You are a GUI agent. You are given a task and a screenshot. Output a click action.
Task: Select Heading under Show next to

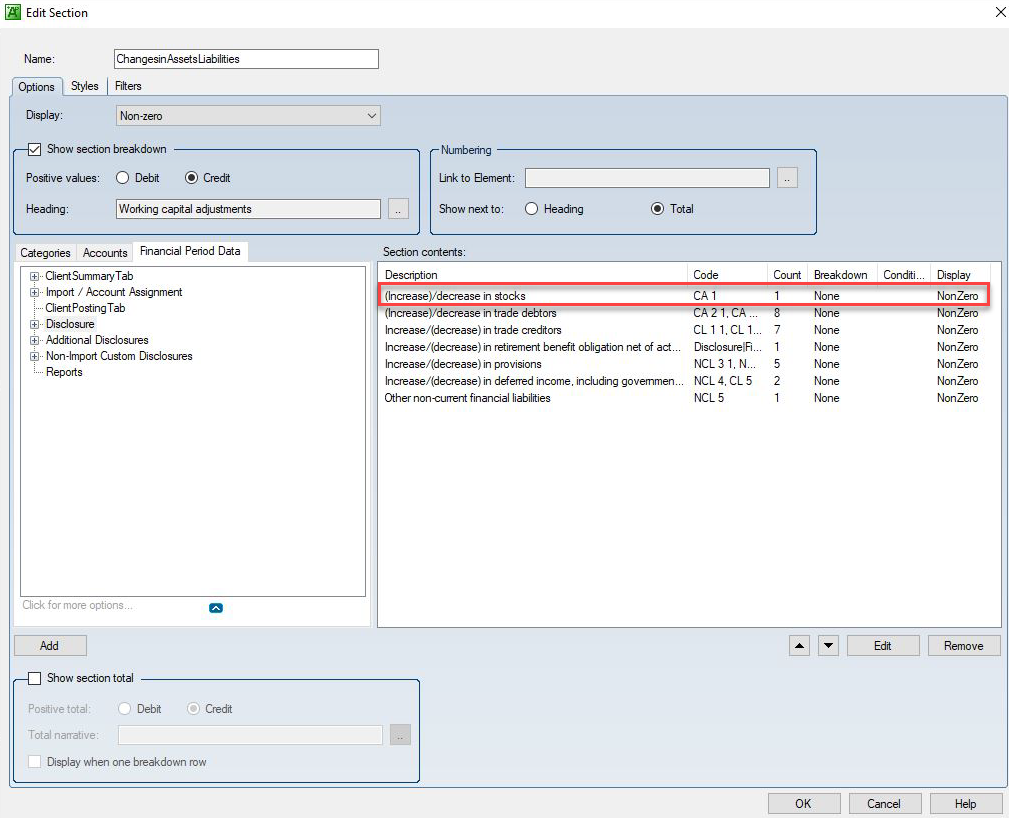531,208
